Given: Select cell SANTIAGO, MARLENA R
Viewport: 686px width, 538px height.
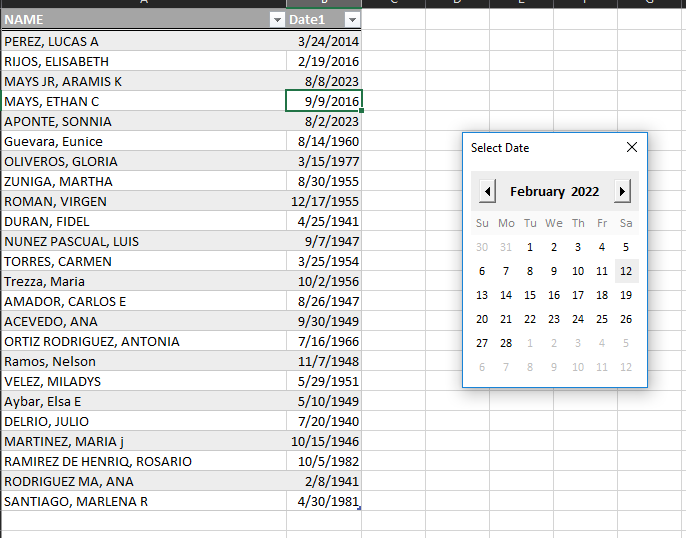Looking at the screenshot, I should (x=144, y=502).
